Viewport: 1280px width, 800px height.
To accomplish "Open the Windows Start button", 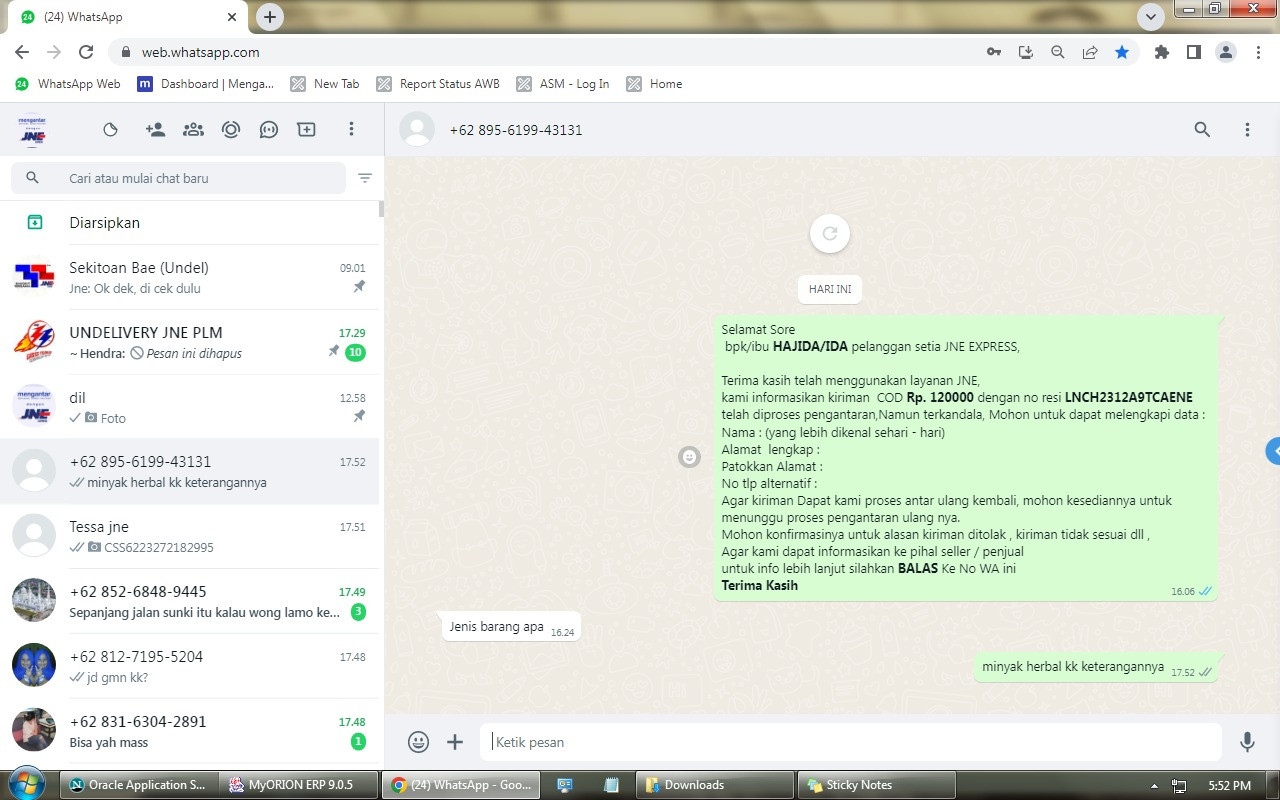I will coord(27,784).
